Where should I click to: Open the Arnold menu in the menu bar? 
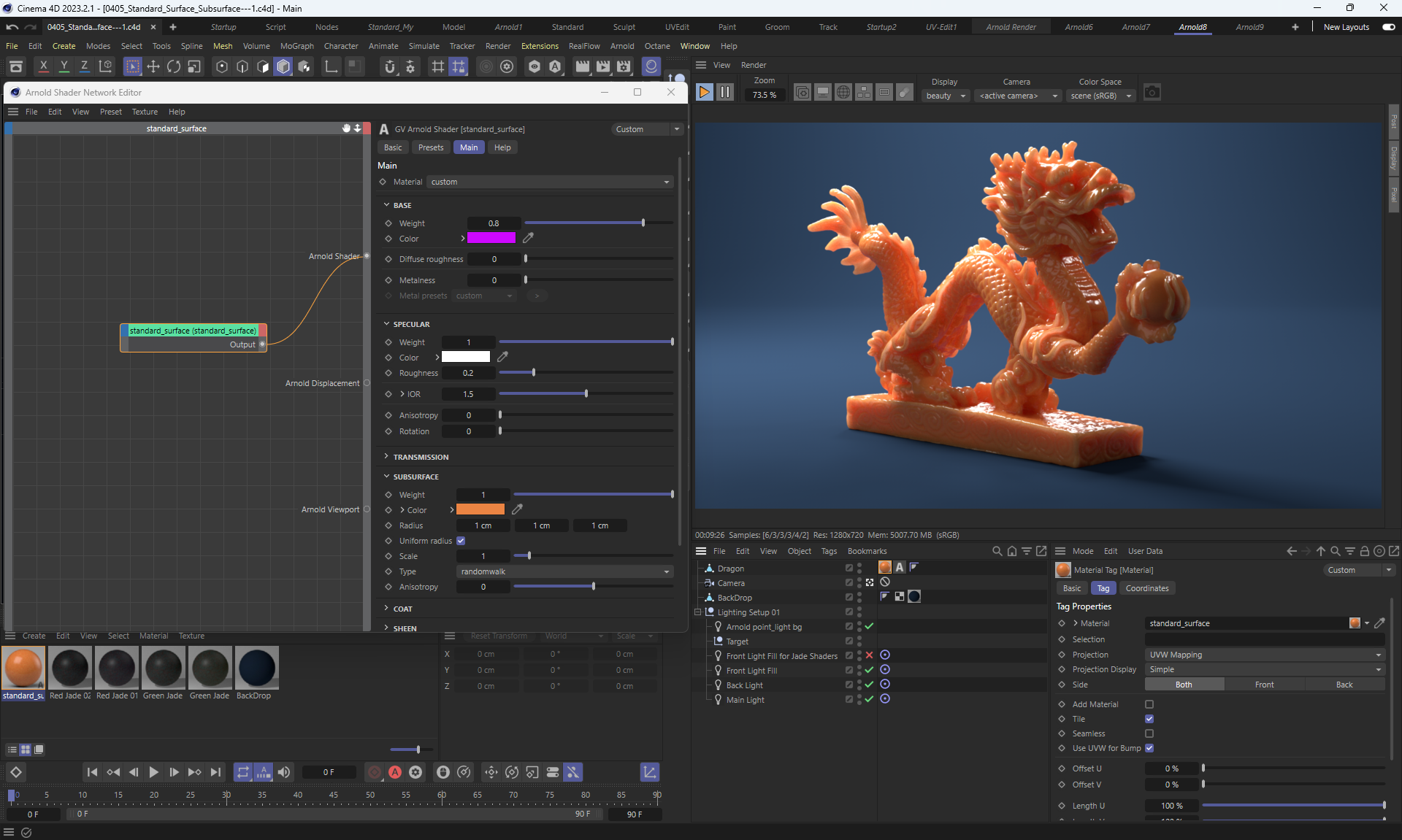[x=621, y=46]
